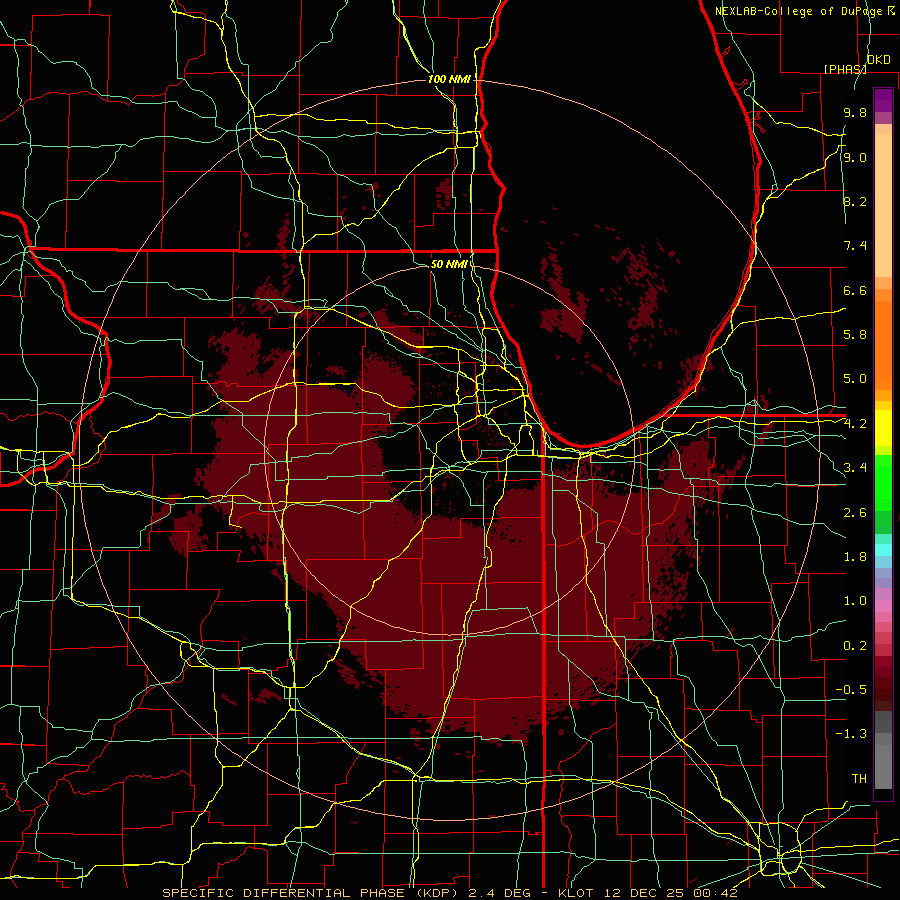
Task: Click the 100 NMI range ring label
Action: (x=449, y=79)
